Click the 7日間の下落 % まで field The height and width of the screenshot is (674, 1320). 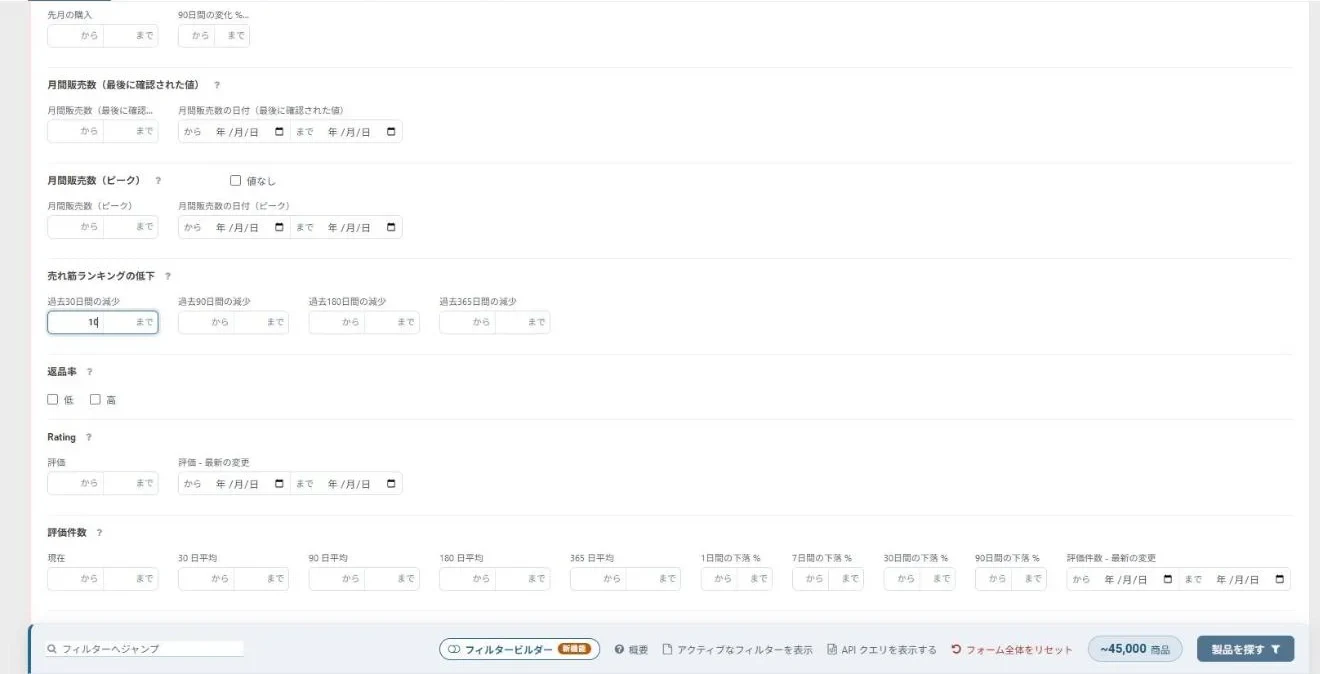846,579
